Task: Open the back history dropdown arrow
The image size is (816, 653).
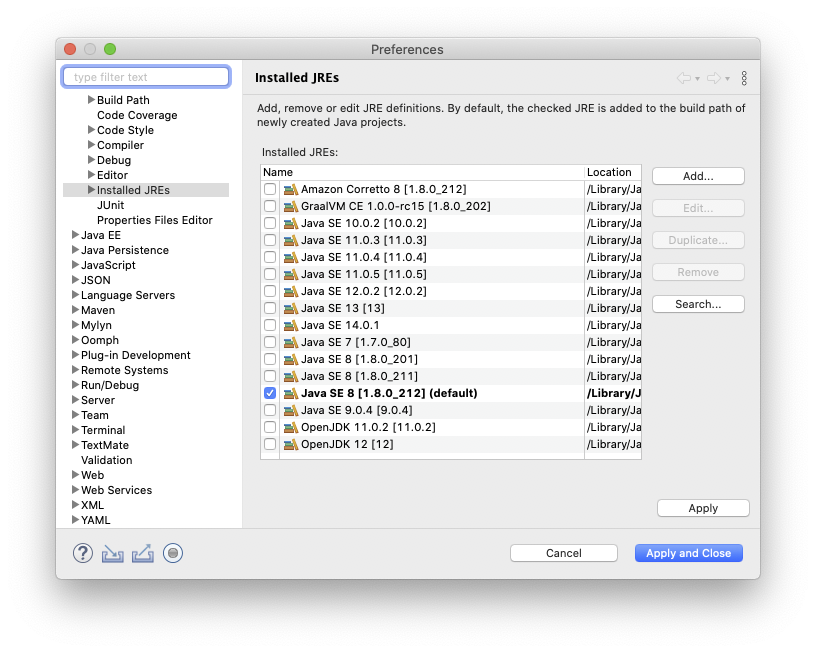Action: pos(697,79)
